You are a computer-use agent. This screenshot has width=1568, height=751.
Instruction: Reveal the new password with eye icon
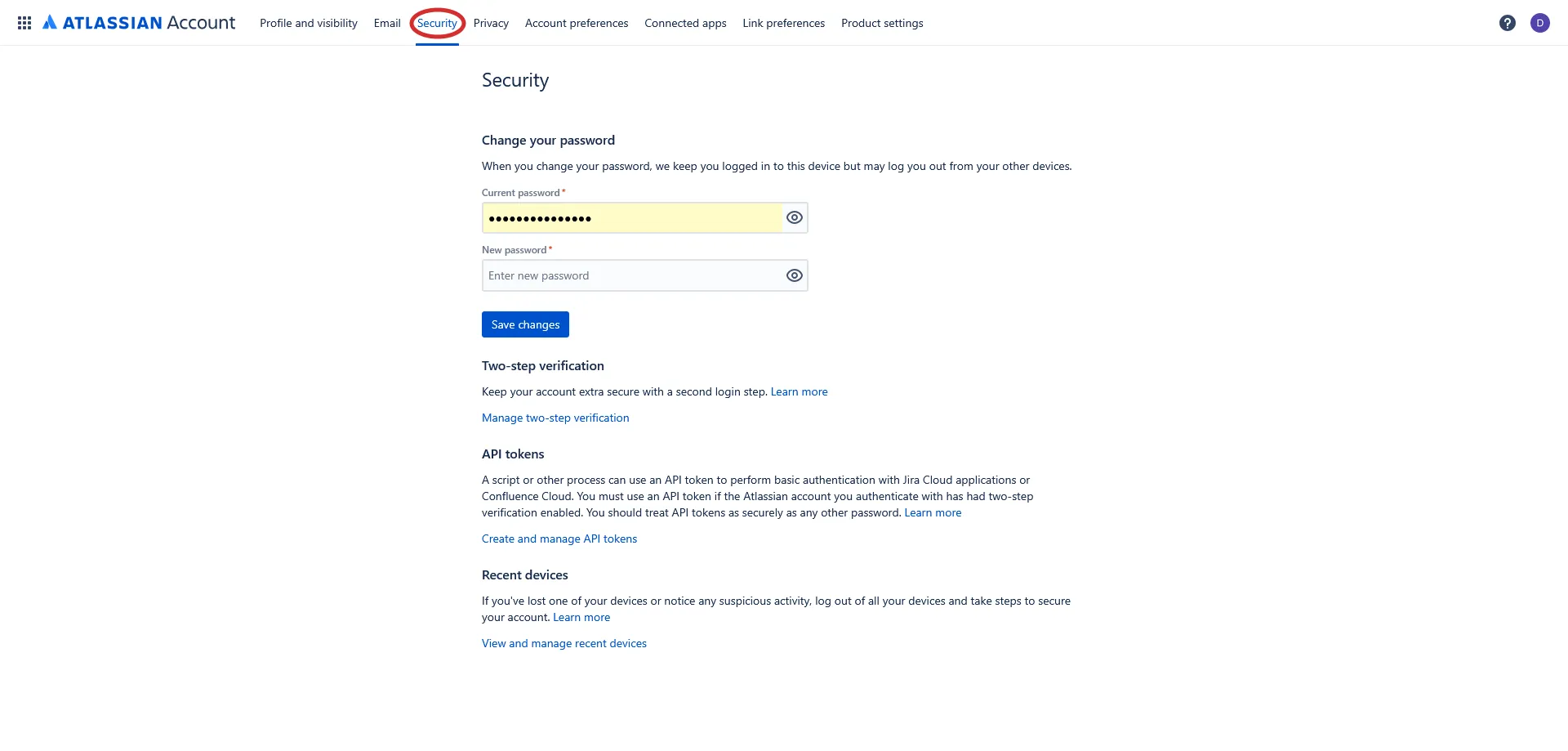coord(794,276)
